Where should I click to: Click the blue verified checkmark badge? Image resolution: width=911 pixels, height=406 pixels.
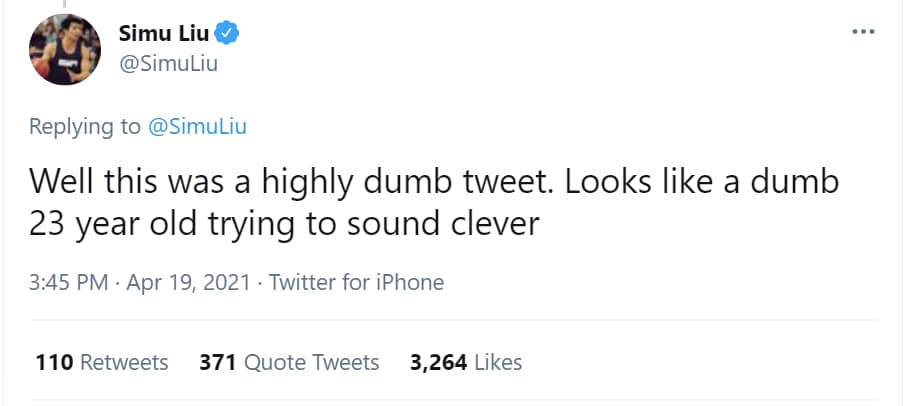[x=227, y=34]
